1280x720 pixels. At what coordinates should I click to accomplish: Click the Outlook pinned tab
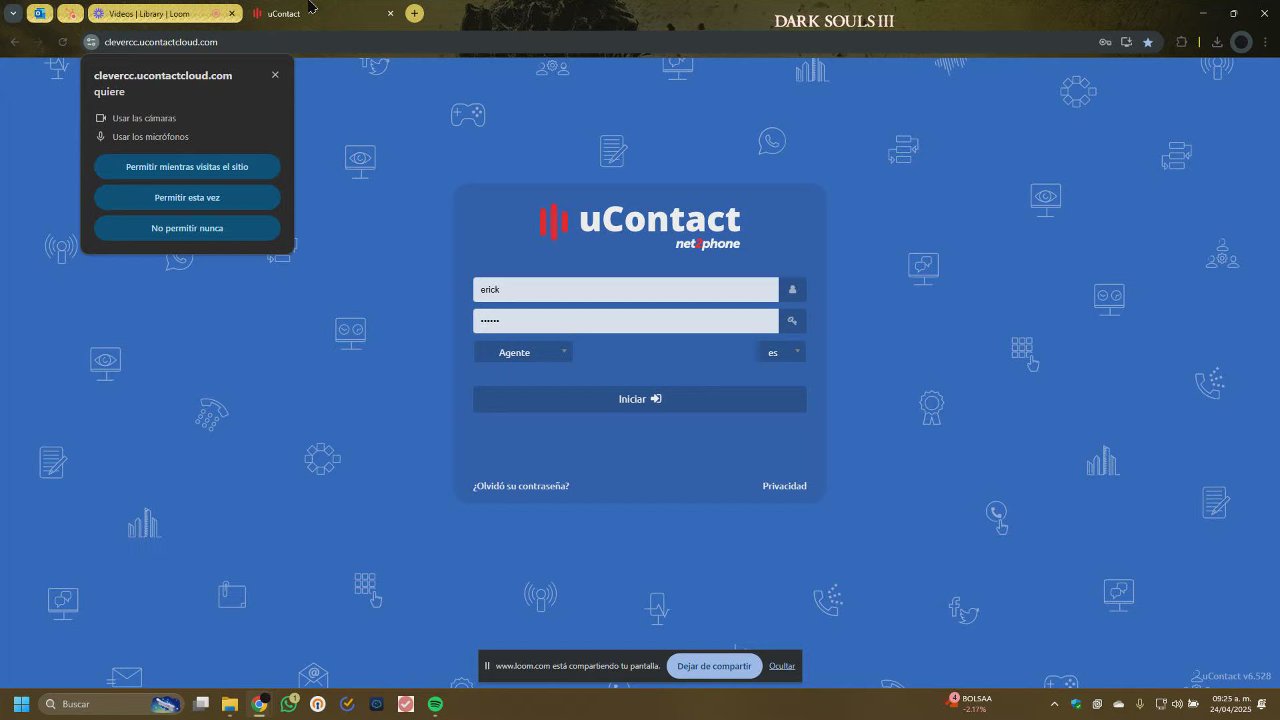point(40,13)
